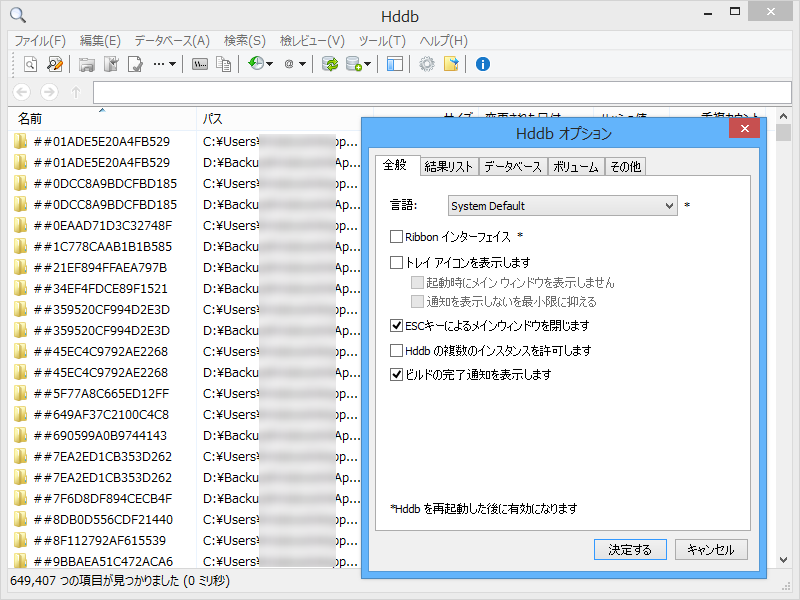Switch to the ボリューム tab
The image size is (800, 600).
pos(577,167)
